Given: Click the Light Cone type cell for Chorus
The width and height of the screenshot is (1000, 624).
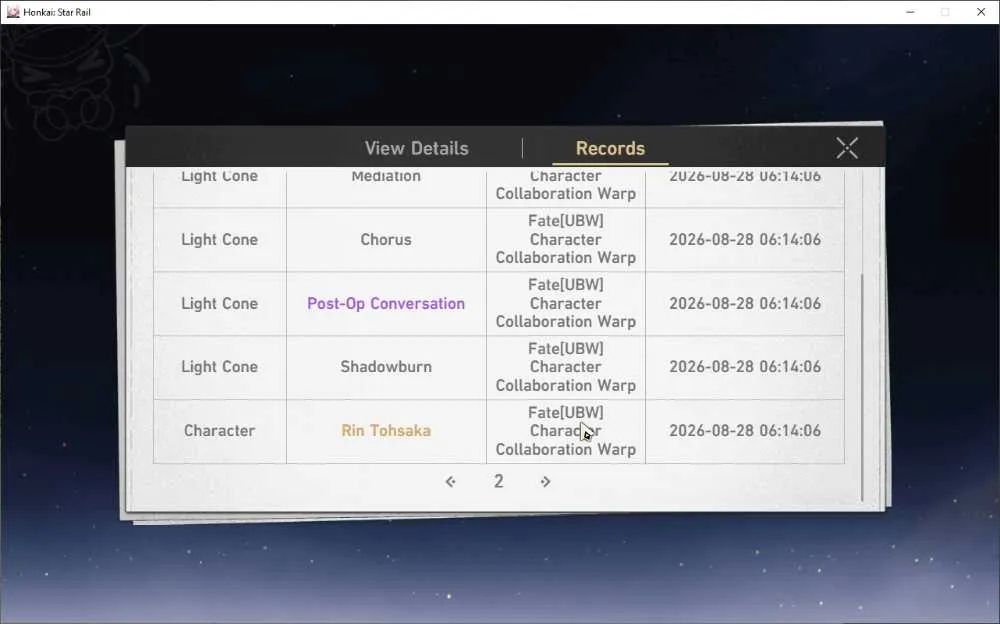Looking at the screenshot, I should 219,239.
